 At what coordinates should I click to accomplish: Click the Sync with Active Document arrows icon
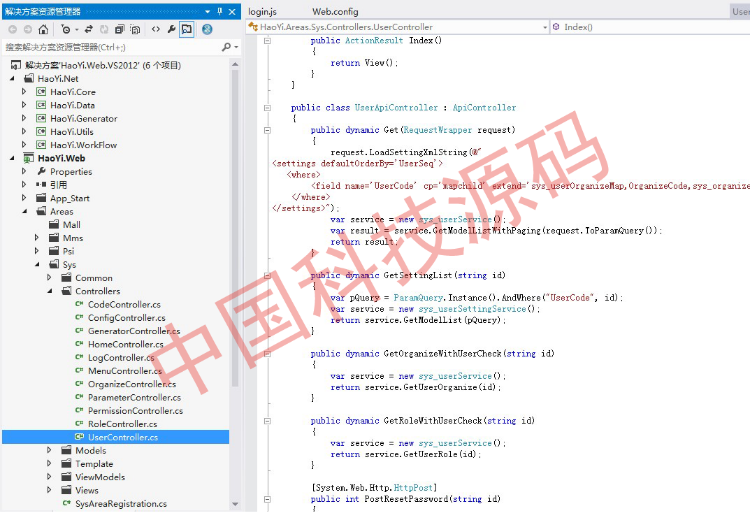tap(88, 30)
